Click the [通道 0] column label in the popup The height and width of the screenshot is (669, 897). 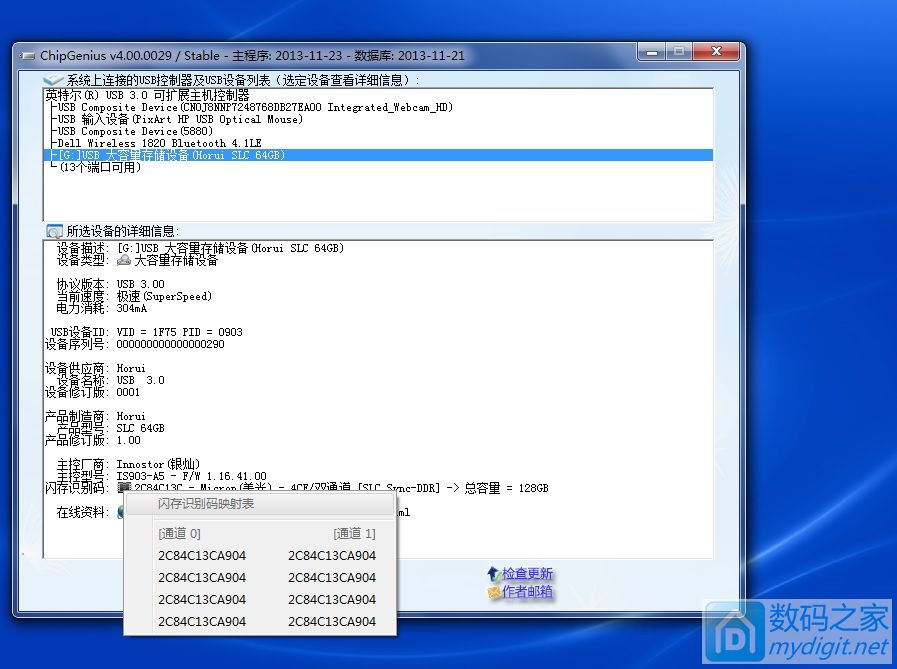(x=179, y=533)
